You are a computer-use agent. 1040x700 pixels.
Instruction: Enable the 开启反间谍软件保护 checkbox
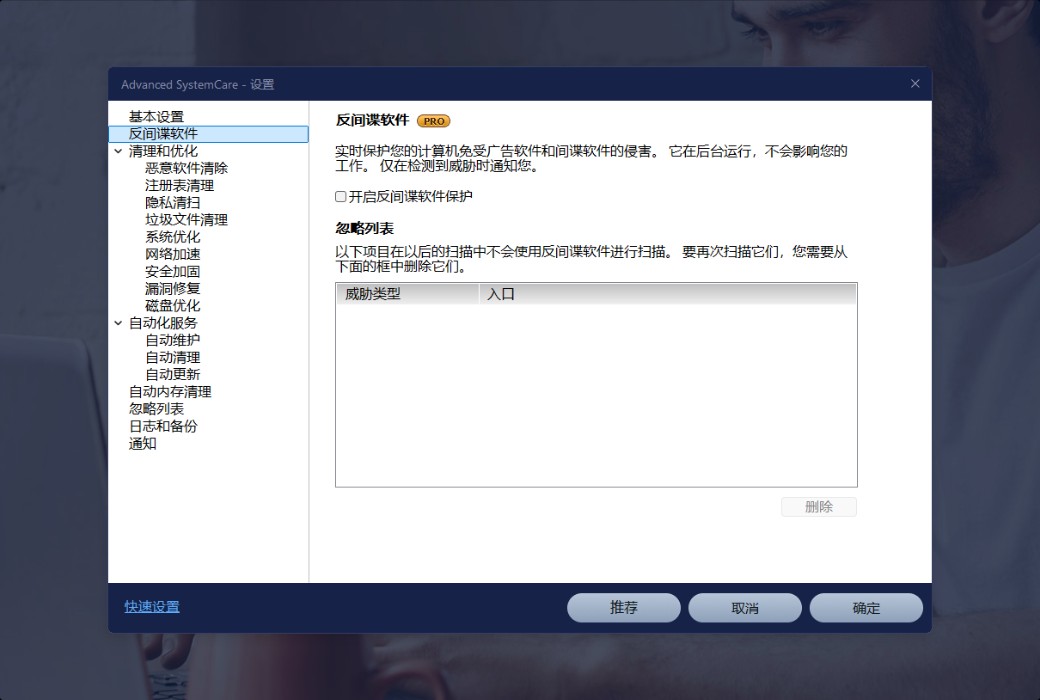coord(341,197)
